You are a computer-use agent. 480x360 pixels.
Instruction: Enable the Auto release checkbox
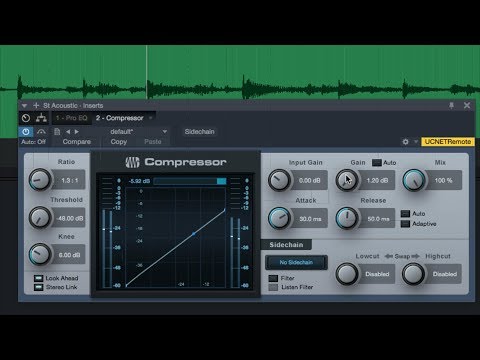click(x=405, y=213)
